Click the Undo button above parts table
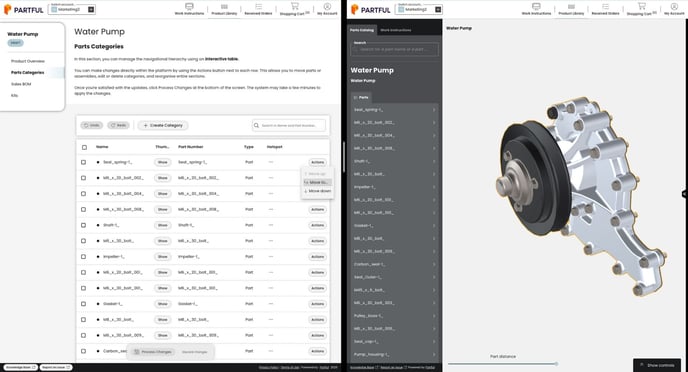688x372 pixels. (x=91, y=125)
